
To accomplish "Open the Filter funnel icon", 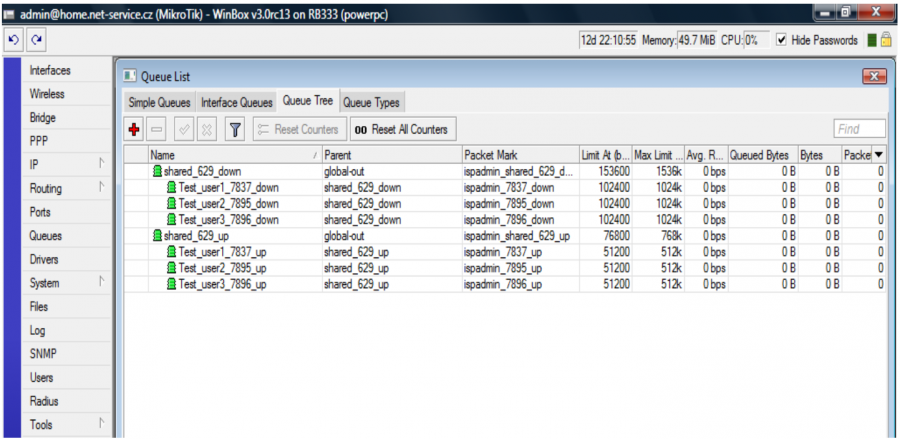I will tap(234, 130).
